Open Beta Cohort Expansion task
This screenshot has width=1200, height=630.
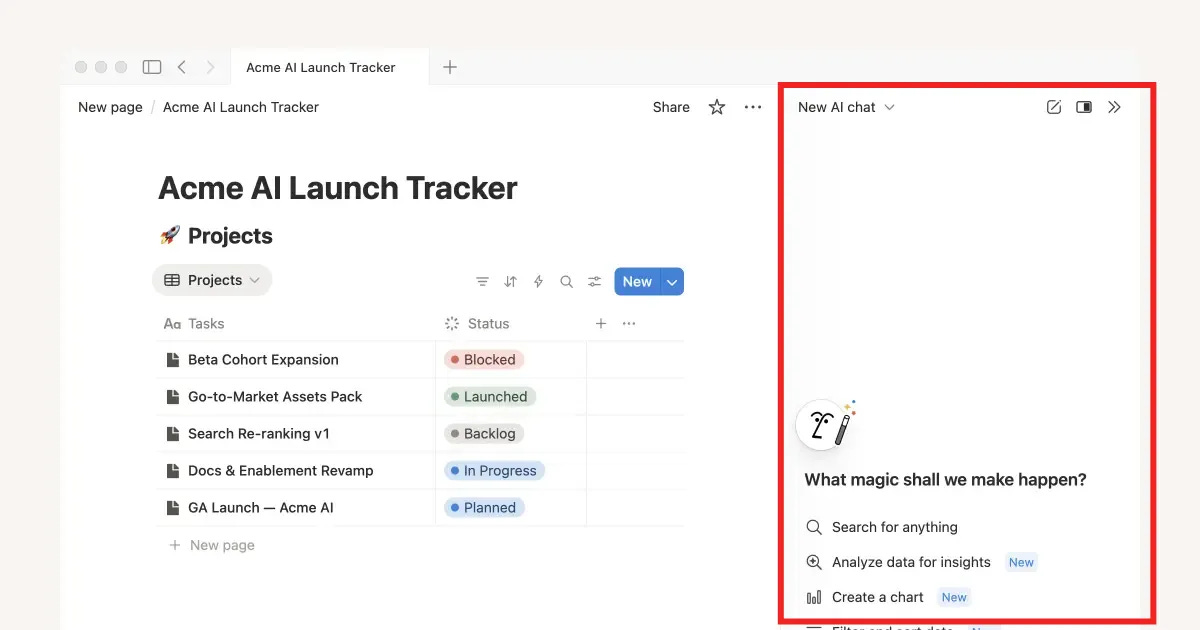[x=263, y=360]
